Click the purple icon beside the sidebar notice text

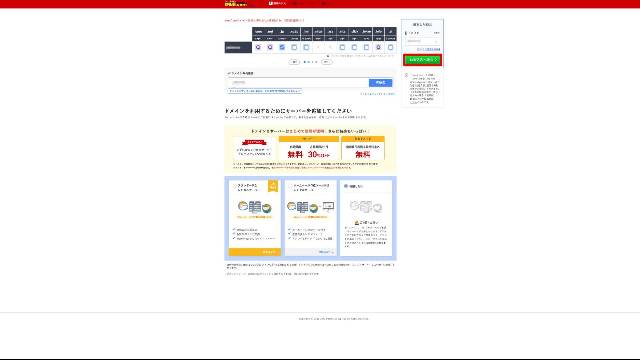pos(406,75)
